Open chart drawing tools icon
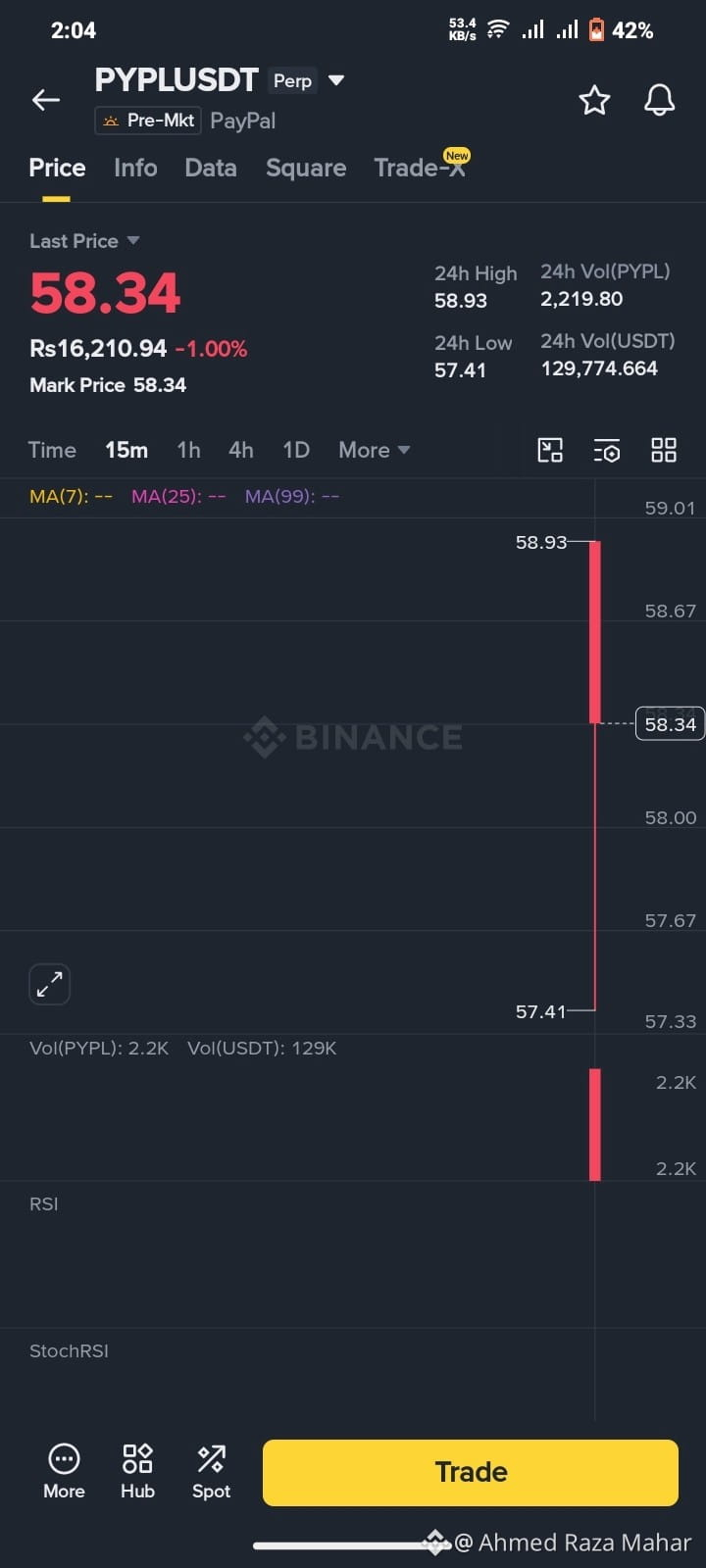This screenshot has height=1568, width=706. [x=550, y=450]
